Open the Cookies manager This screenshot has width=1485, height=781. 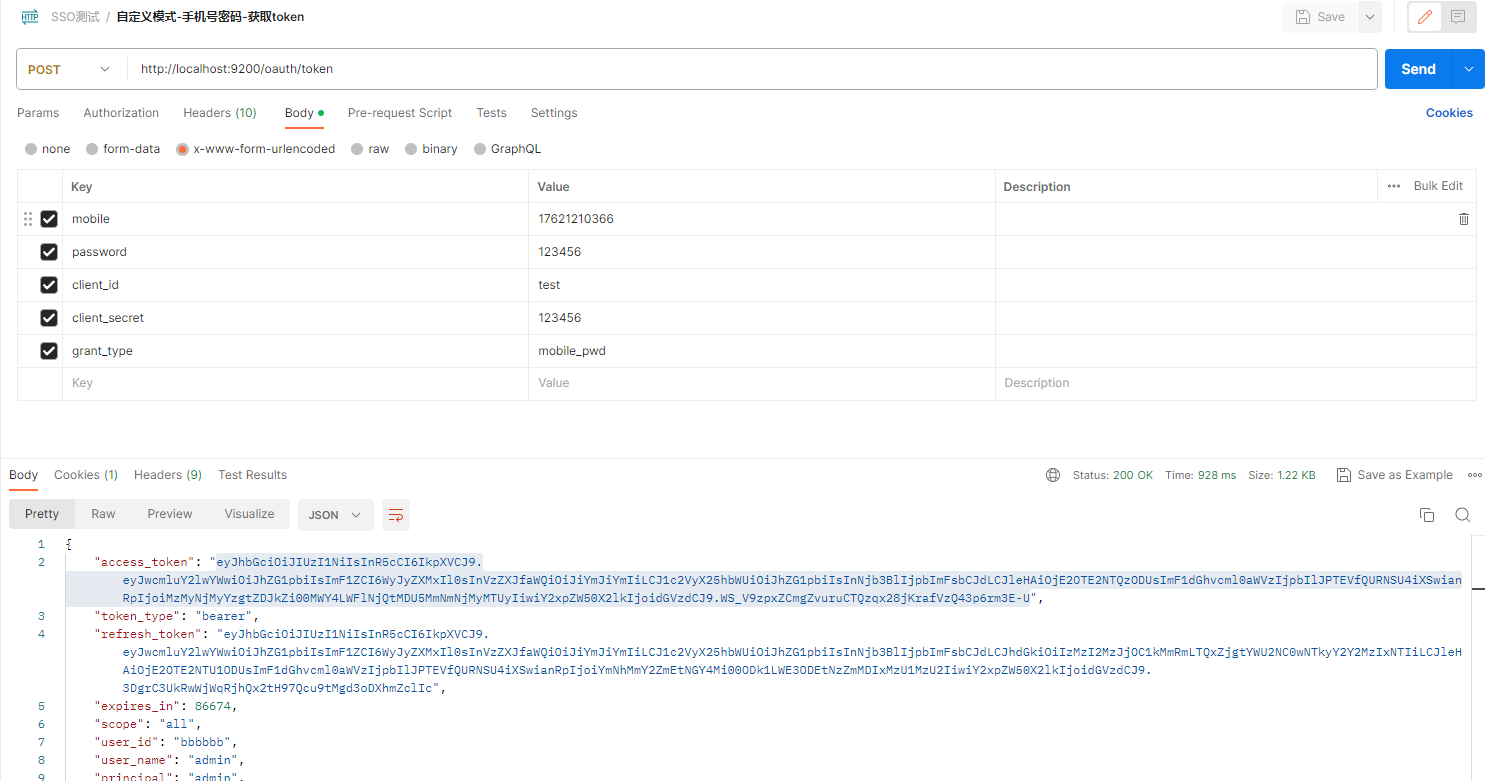[1449, 112]
